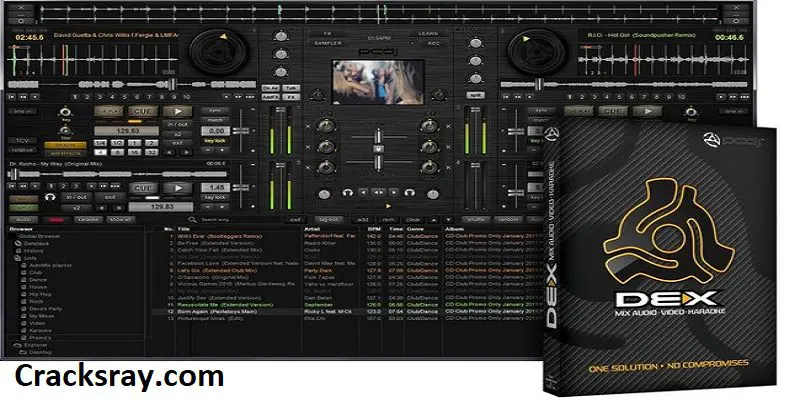Open the SAMPLER panel in the center section
800x400 pixels.
click(x=328, y=43)
